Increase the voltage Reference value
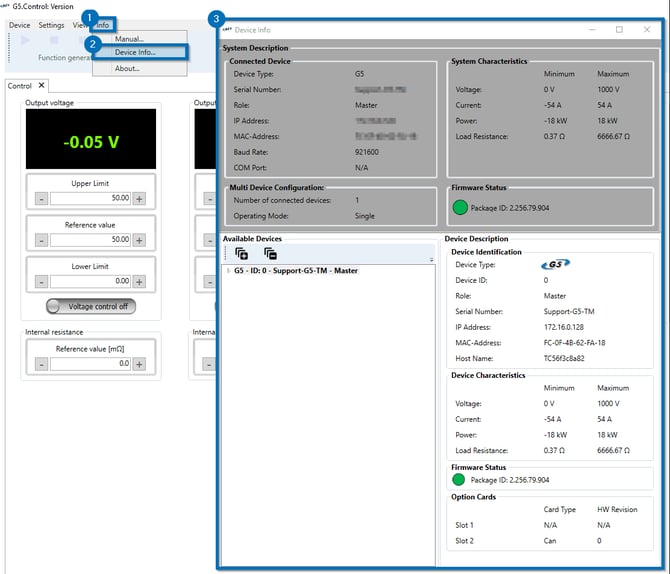 click(139, 240)
